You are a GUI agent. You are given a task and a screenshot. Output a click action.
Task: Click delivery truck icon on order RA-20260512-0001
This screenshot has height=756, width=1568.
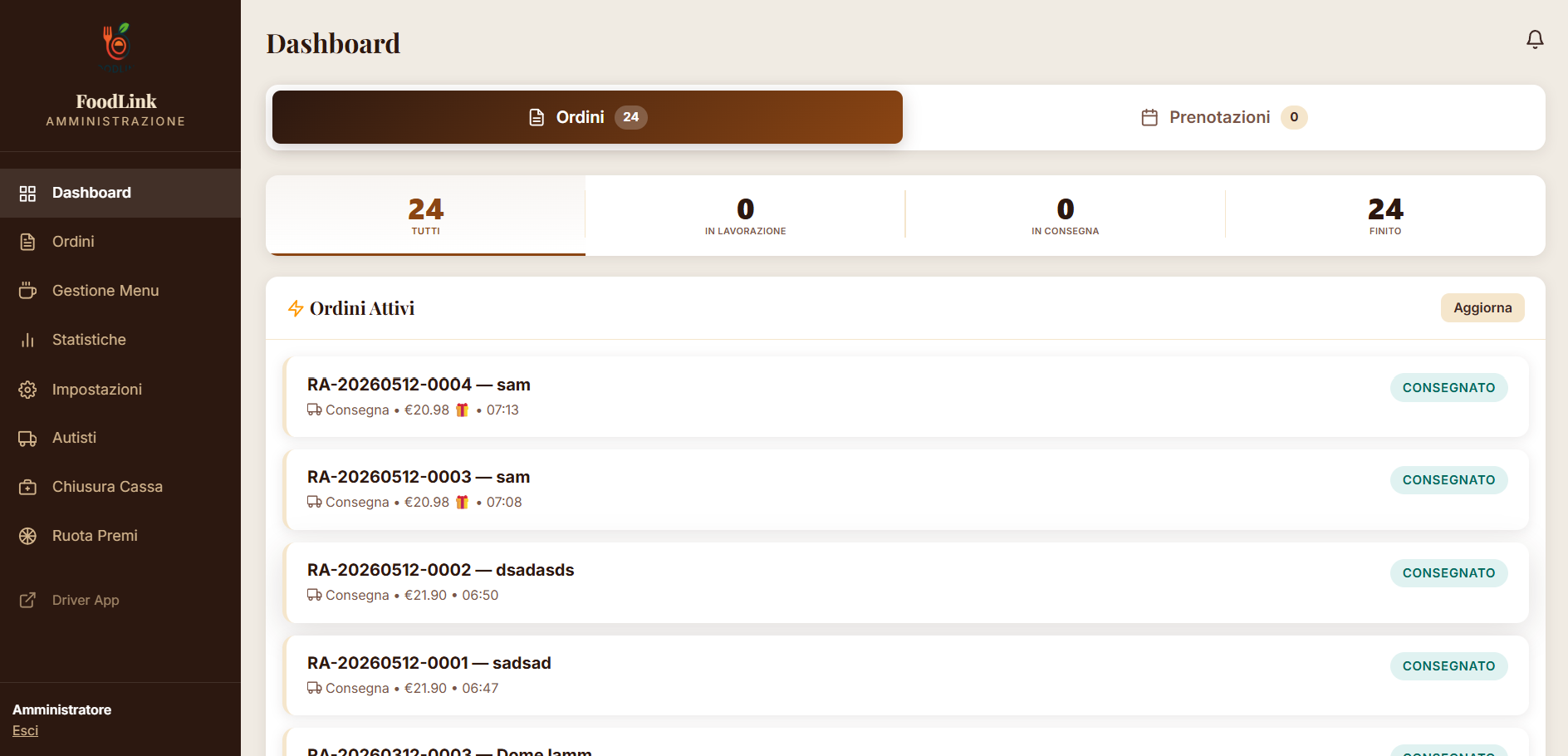coord(314,688)
